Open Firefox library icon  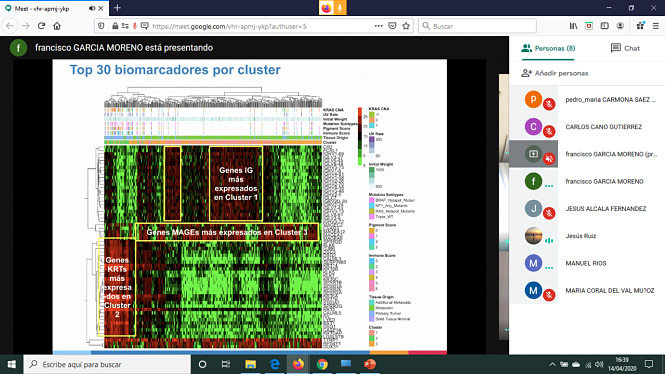coord(573,26)
